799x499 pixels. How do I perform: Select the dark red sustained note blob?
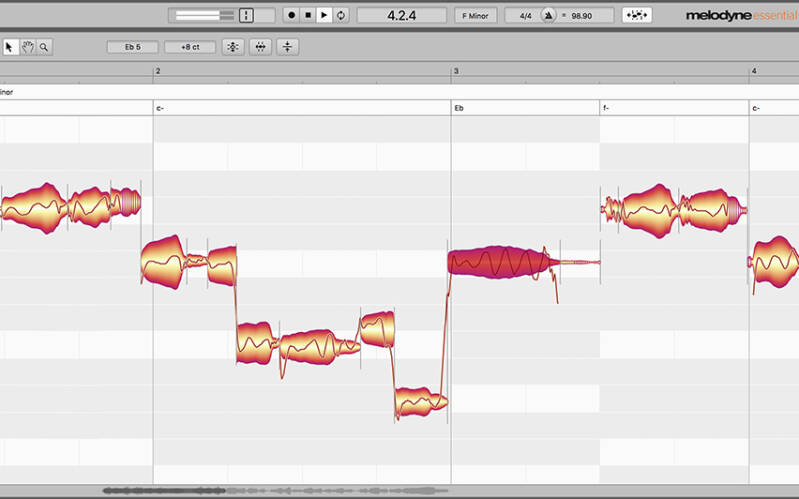pos(499,262)
